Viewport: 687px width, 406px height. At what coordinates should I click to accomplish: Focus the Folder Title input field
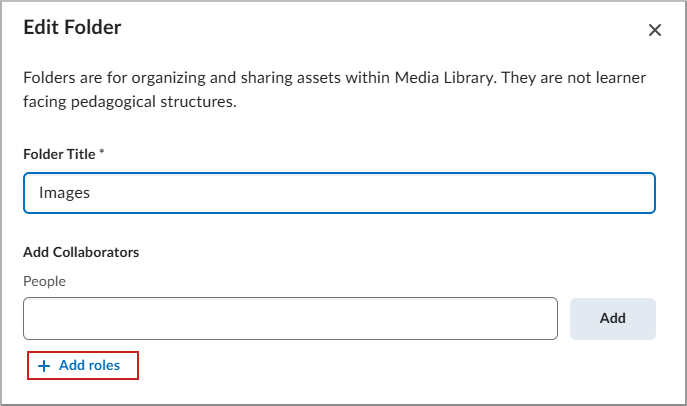tap(339, 193)
